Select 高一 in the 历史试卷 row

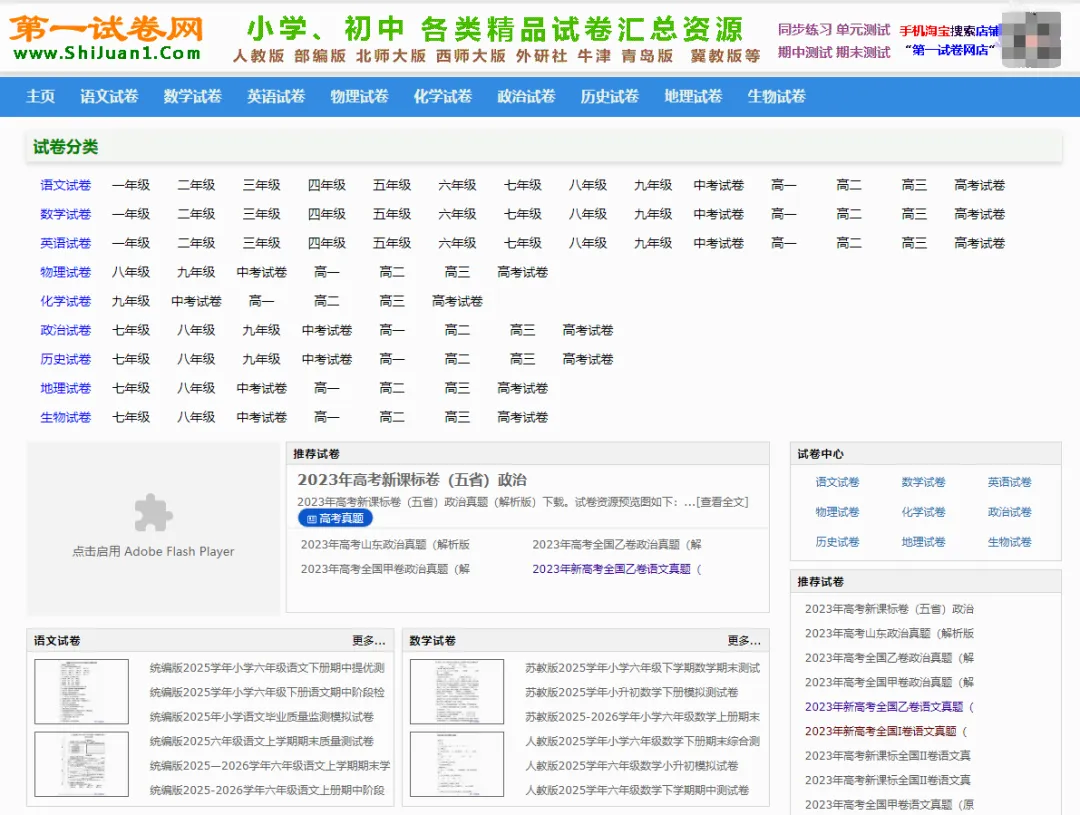click(x=392, y=359)
